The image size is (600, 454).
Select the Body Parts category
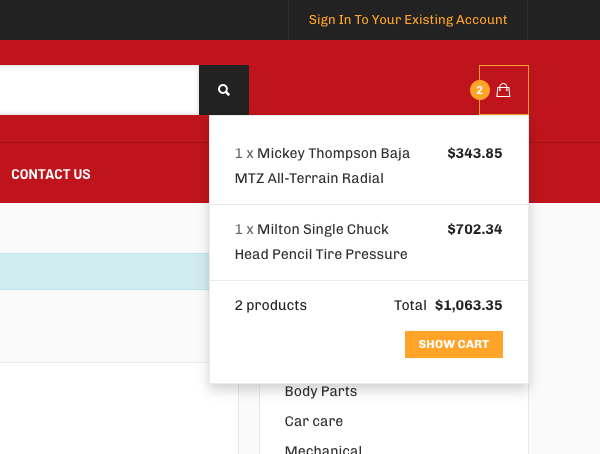point(320,391)
